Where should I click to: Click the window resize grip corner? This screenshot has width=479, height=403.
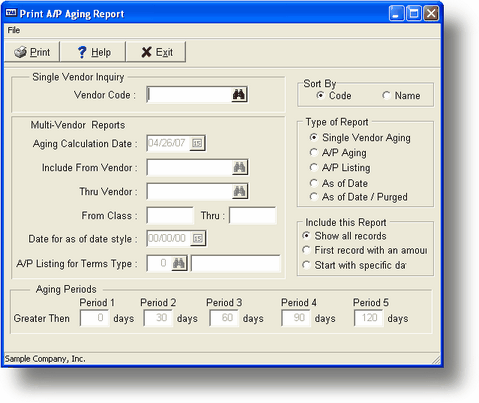coord(436,360)
